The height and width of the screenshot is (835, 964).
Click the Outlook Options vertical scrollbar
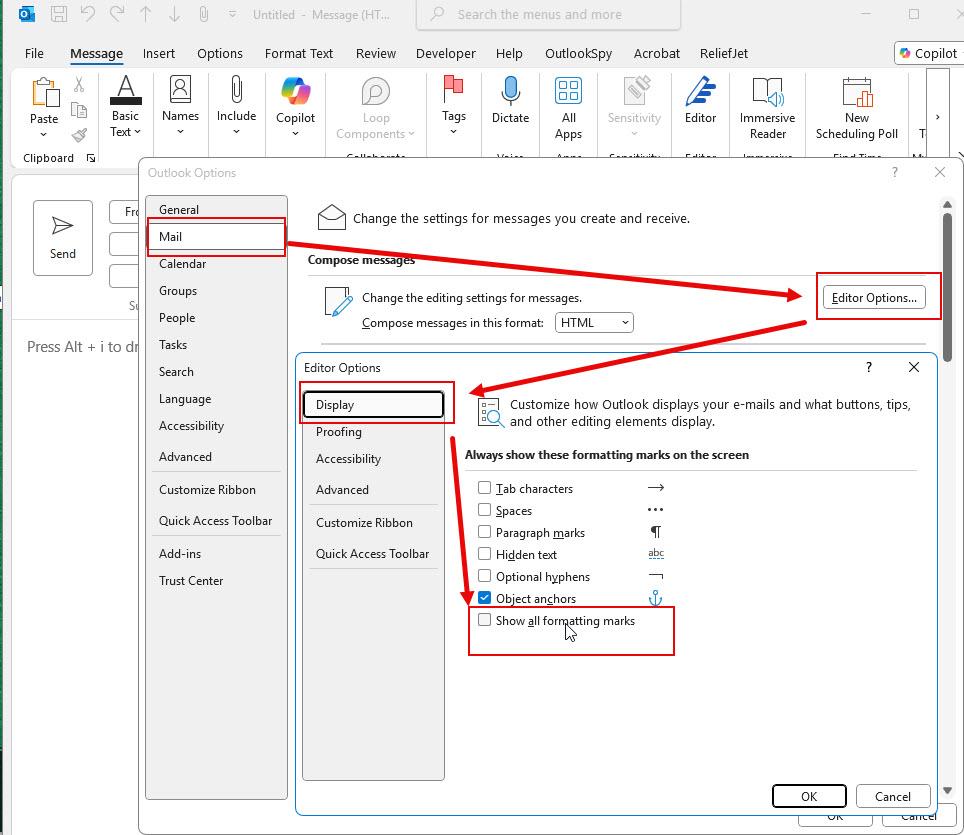(947, 286)
